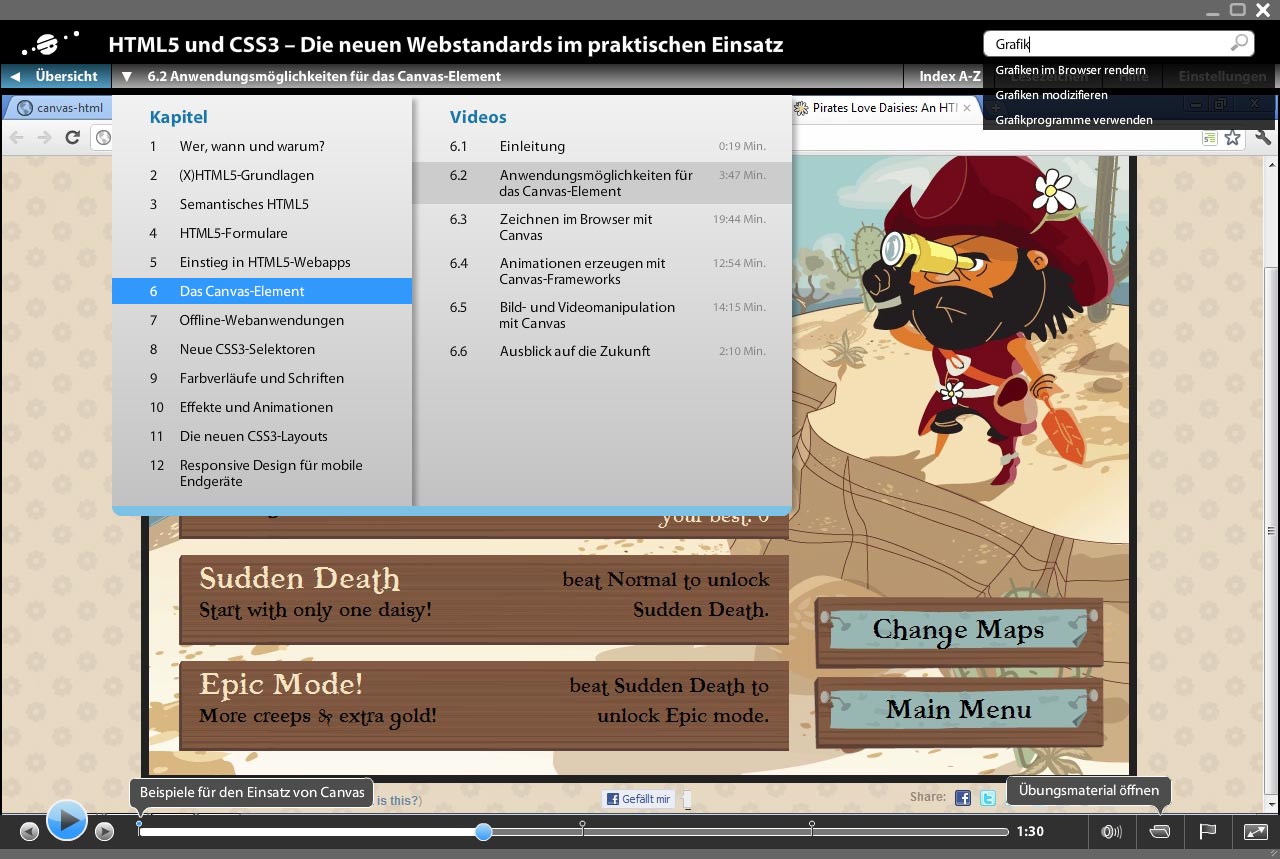Click into the Grafik search field
The width and height of the screenshot is (1280, 859).
1105,44
